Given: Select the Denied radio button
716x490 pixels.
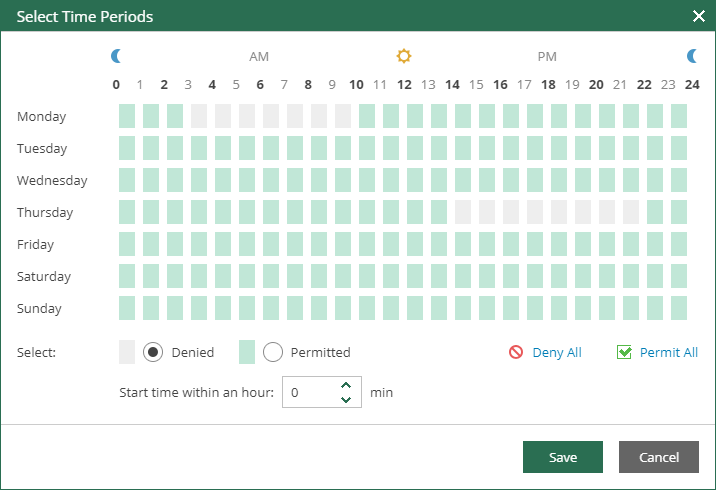Looking at the screenshot, I should click(153, 352).
